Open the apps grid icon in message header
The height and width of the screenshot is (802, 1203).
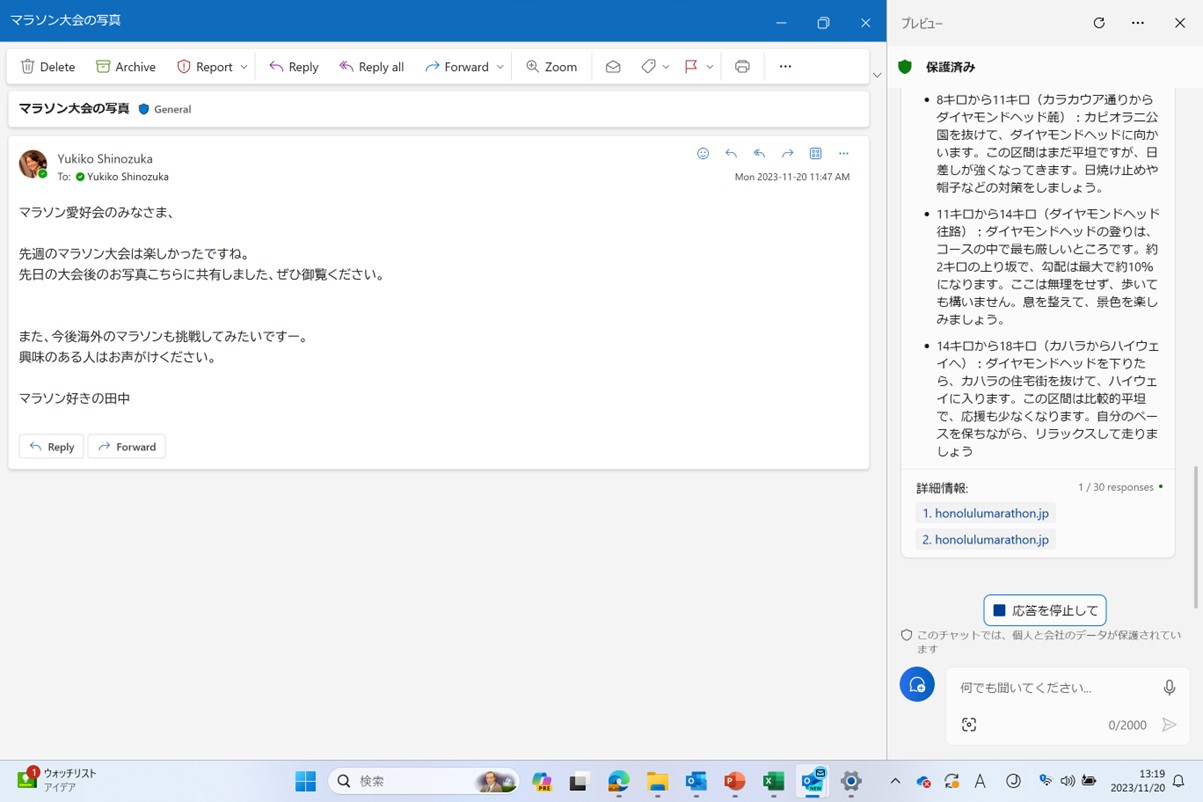click(x=815, y=154)
